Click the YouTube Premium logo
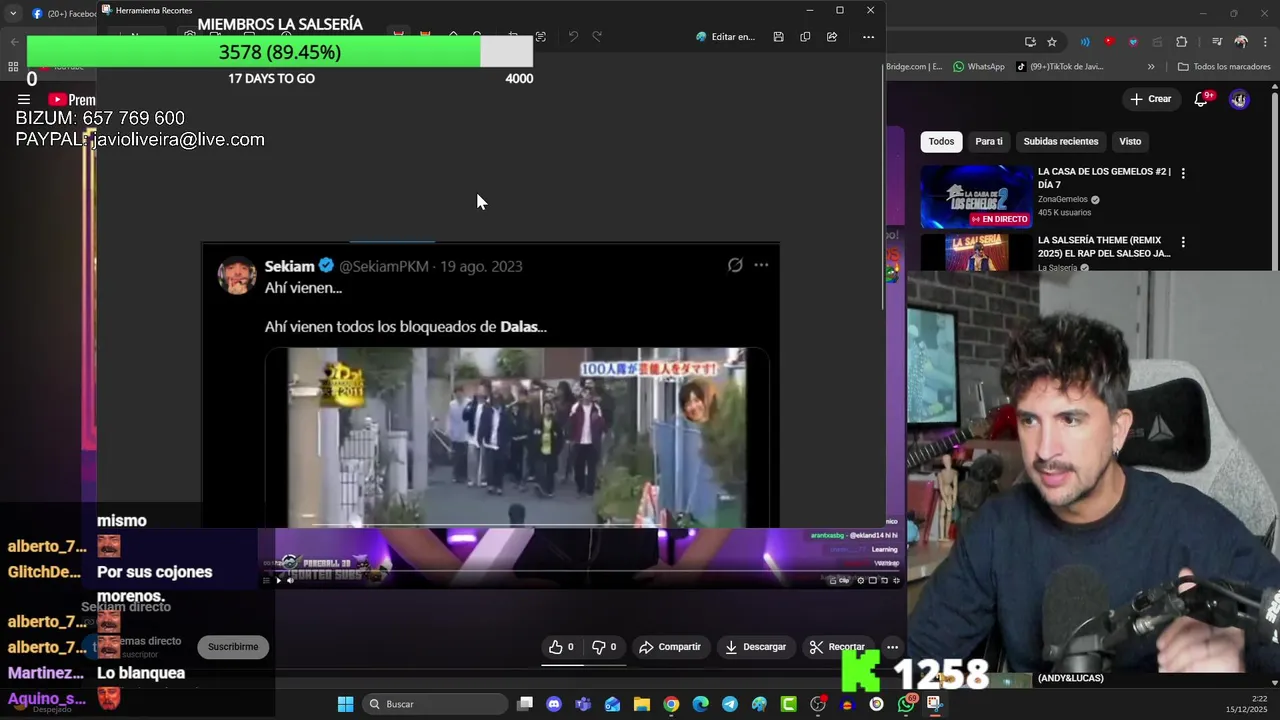The width and height of the screenshot is (1280, 720). [x=72, y=100]
